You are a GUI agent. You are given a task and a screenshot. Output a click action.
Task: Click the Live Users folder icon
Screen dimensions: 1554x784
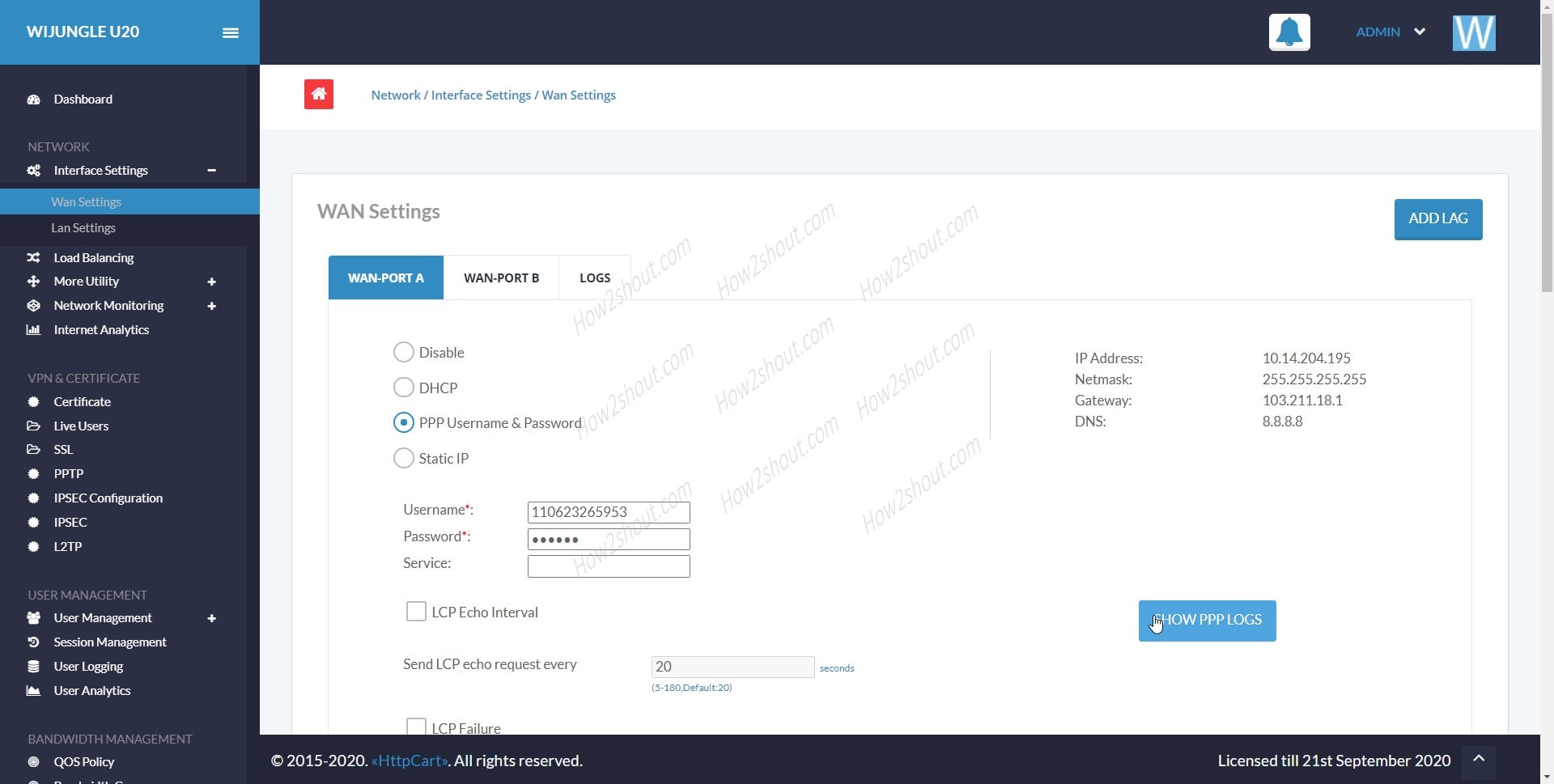(33, 426)
